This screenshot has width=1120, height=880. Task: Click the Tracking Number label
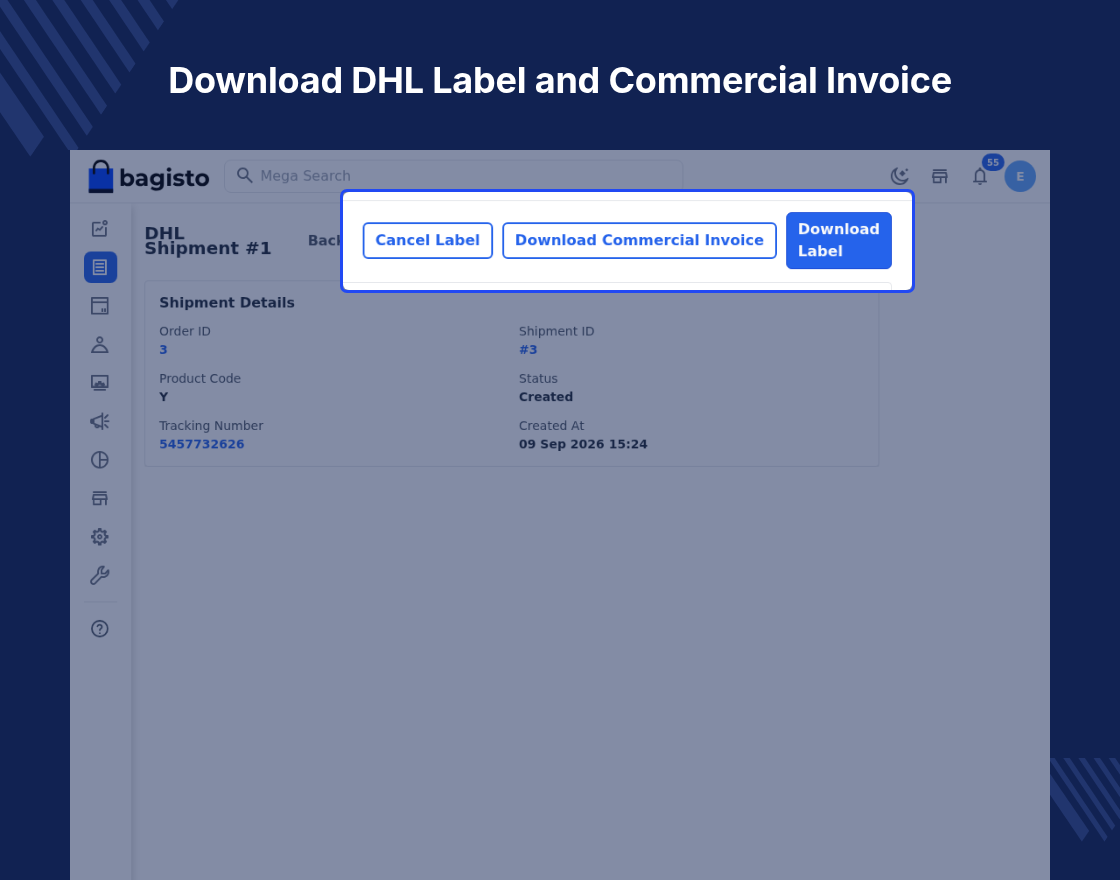[211, 426]
